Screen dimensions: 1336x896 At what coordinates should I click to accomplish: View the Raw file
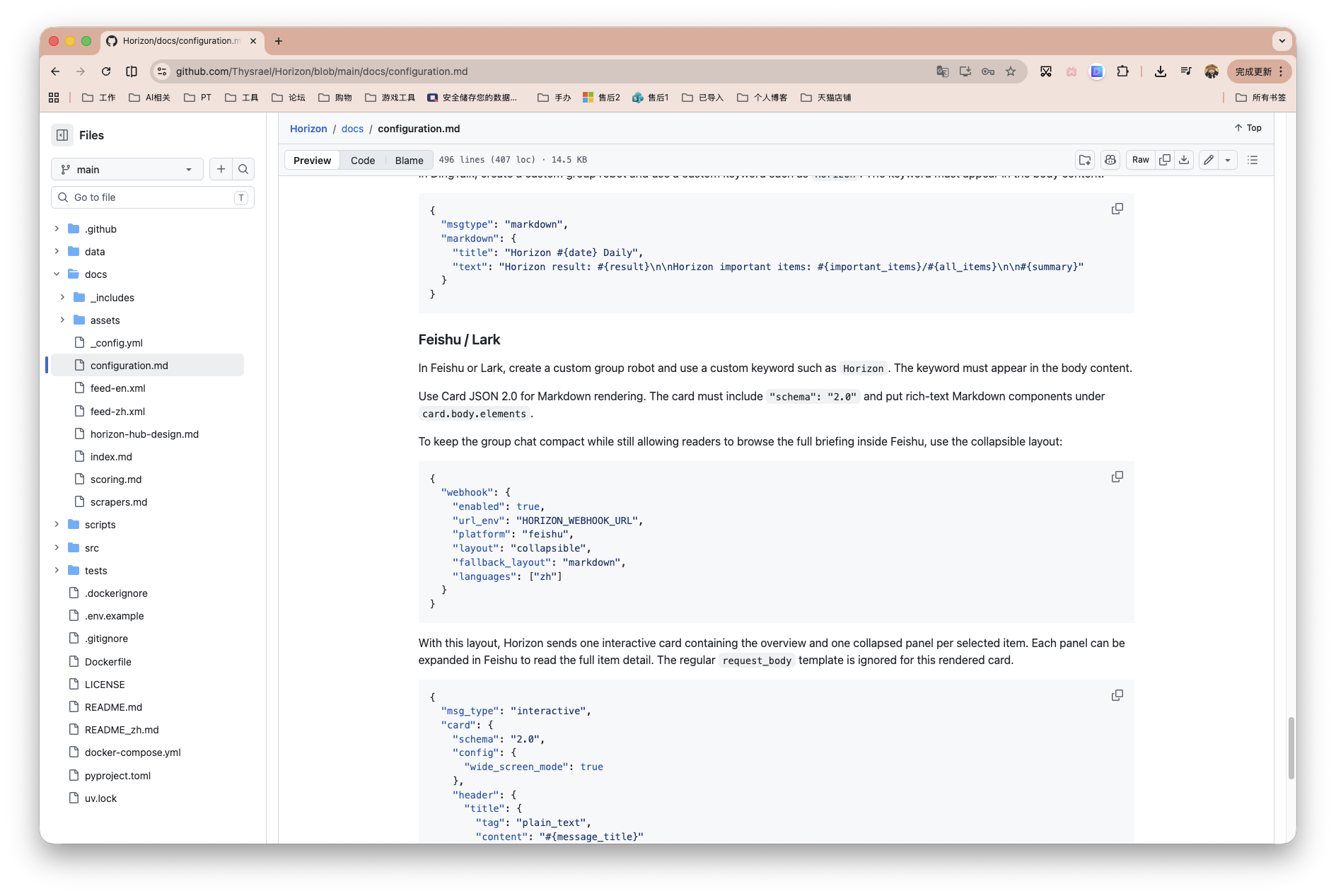tap(1140, 160)
